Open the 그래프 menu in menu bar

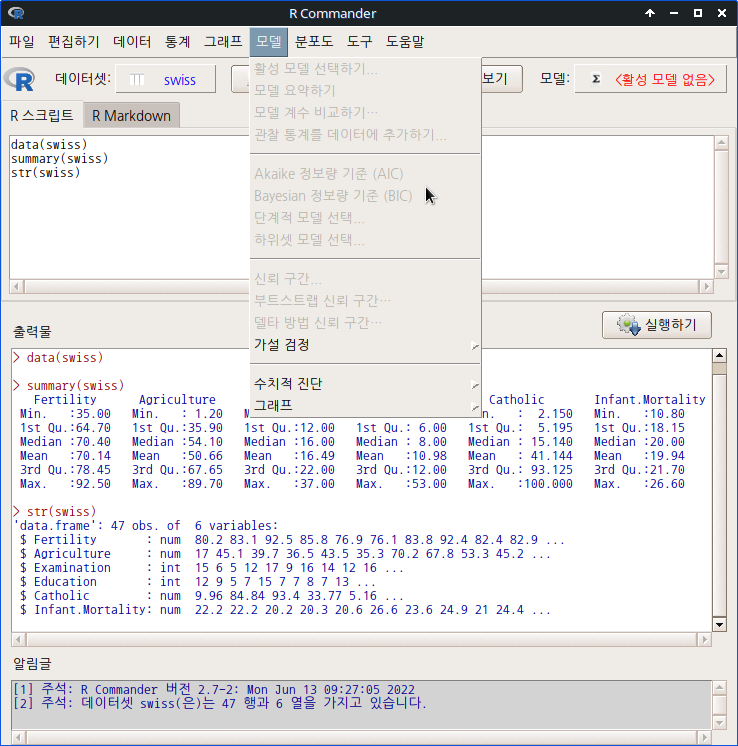point(223,42)
